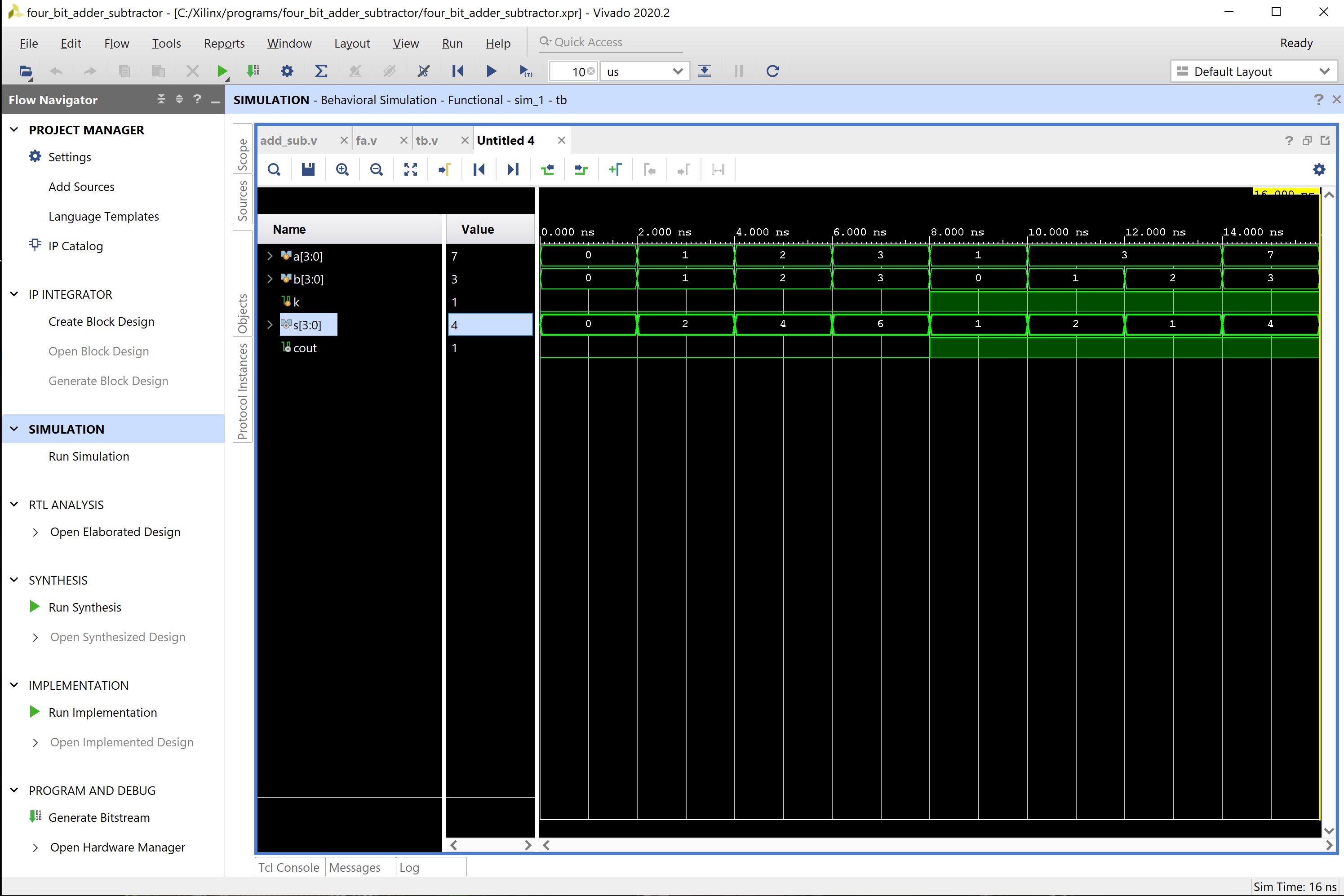Screen dimensions: 1344x896
Task: Expand the a[3:0] signal in the waveform
Action: click(270, 256)
